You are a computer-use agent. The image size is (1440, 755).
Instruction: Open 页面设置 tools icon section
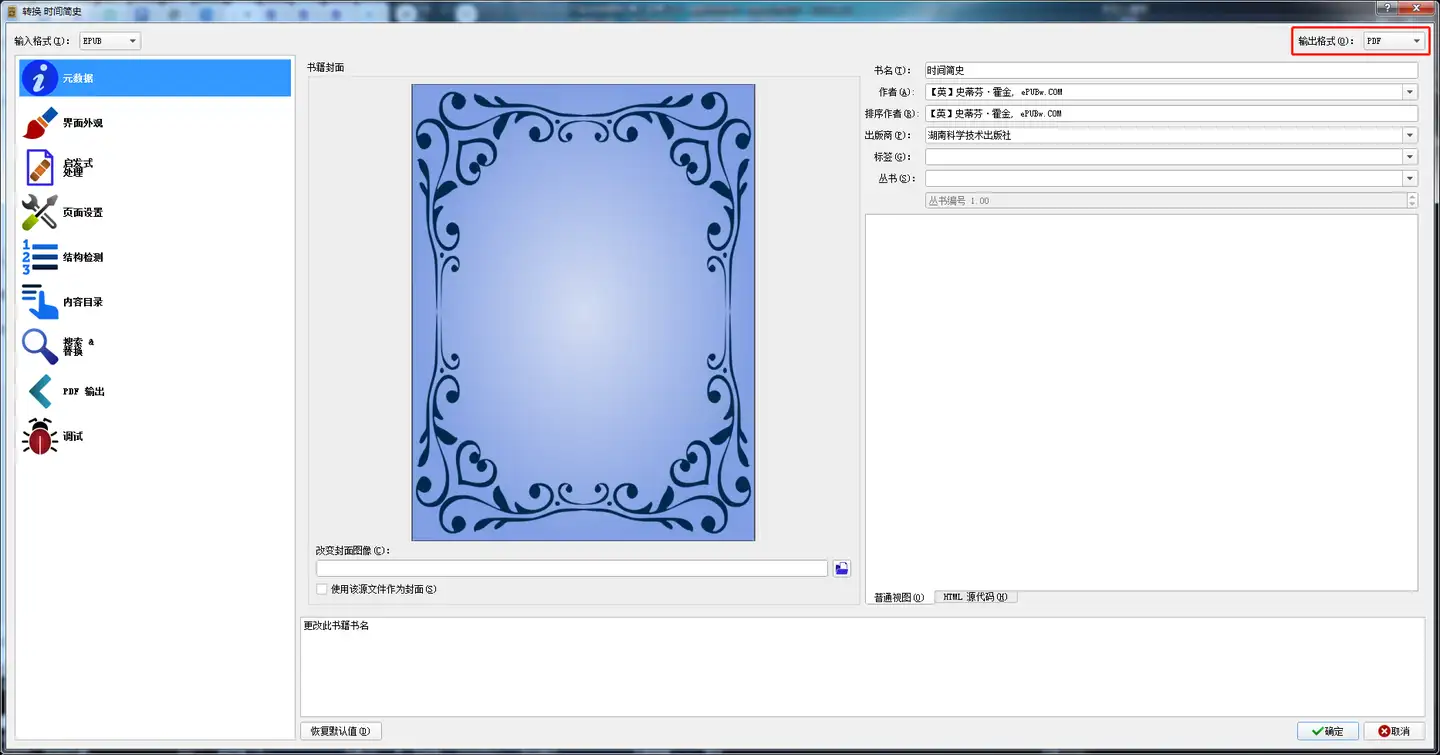tap(40, 212)
